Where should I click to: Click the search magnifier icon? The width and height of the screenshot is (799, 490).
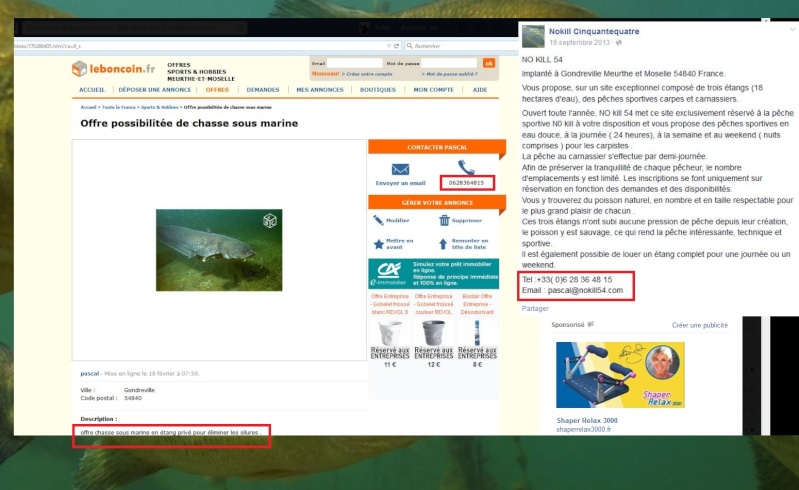pos(409,46)
